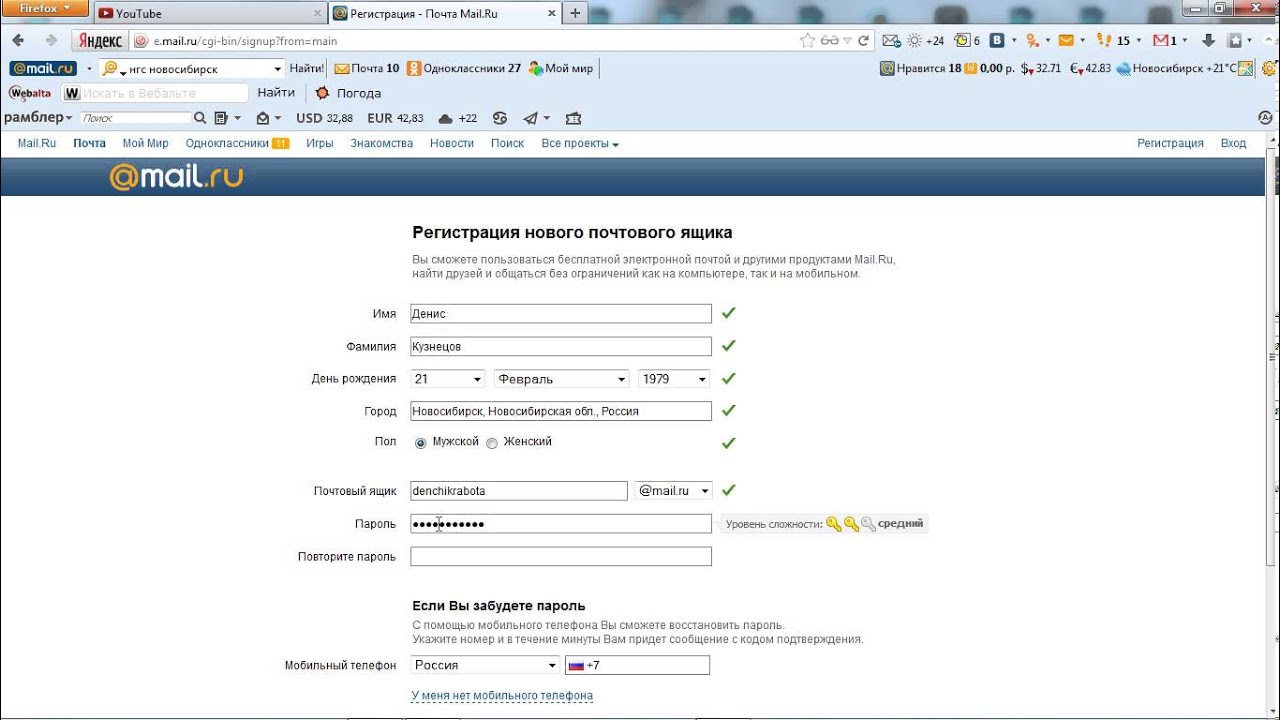Click the Вход link at top right

[1234, 144]
